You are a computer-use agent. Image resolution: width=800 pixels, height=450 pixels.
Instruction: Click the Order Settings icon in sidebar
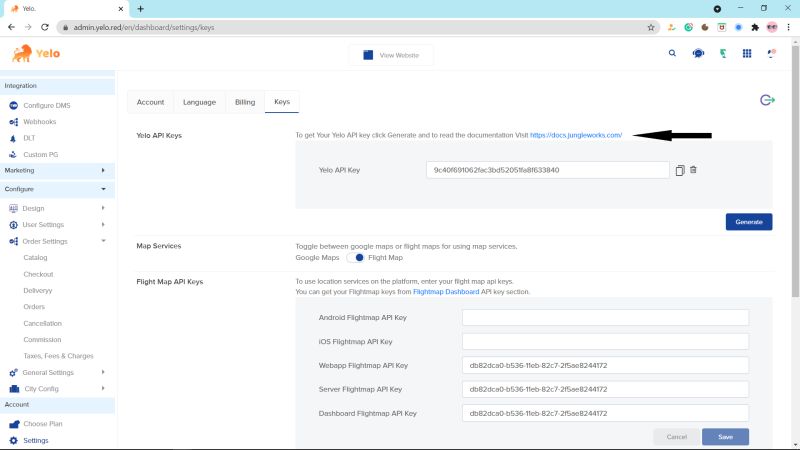tap(13, 241)
